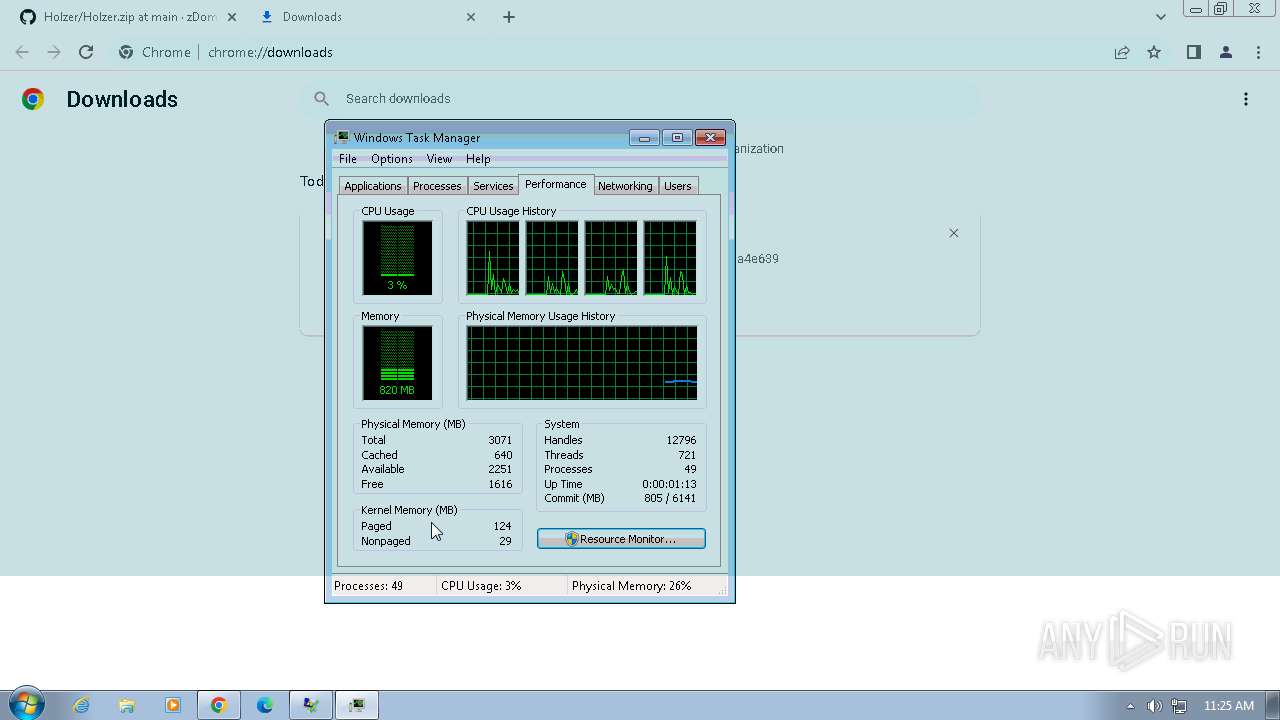Open the Windows Start menu

coord(25,705)
